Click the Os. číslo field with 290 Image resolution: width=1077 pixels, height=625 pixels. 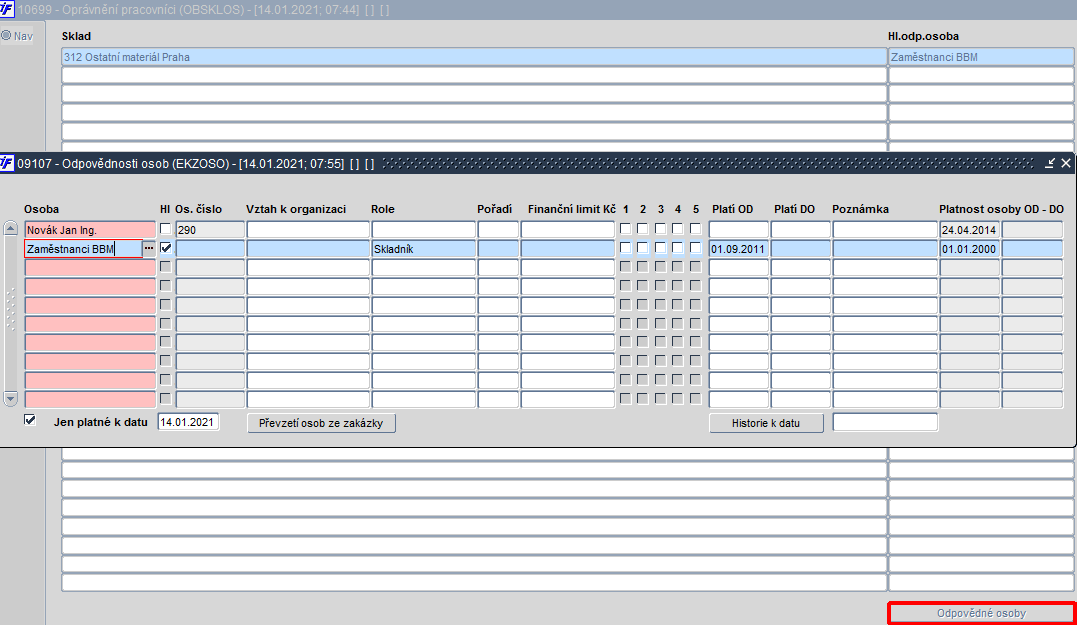click(x=210, y=230)
